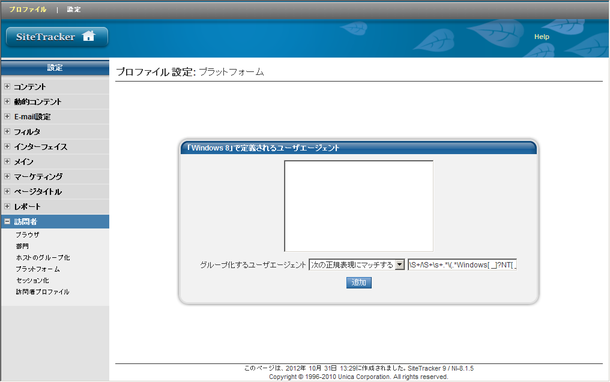Open the 部門 sub-item
Screen dimensions: 610x382
tap(22, 246)
